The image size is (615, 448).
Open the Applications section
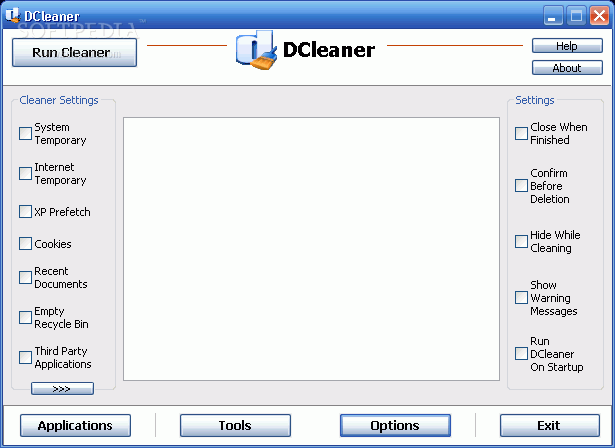point(75,426)
